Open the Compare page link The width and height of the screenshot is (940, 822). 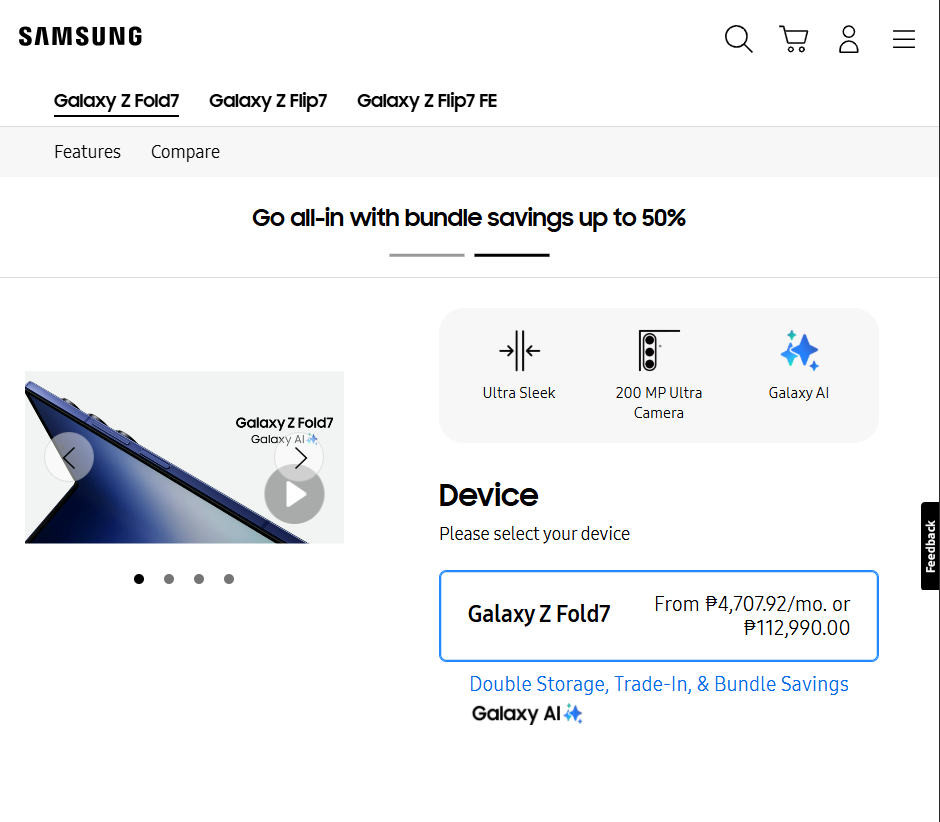(185, 152)
